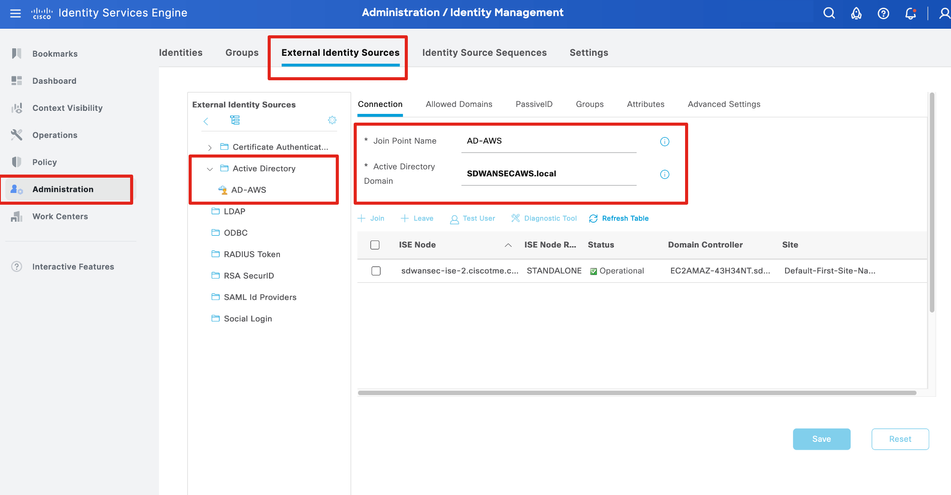Click the Test User button
Screen dimensions: 951x495
tap(472, 218)
